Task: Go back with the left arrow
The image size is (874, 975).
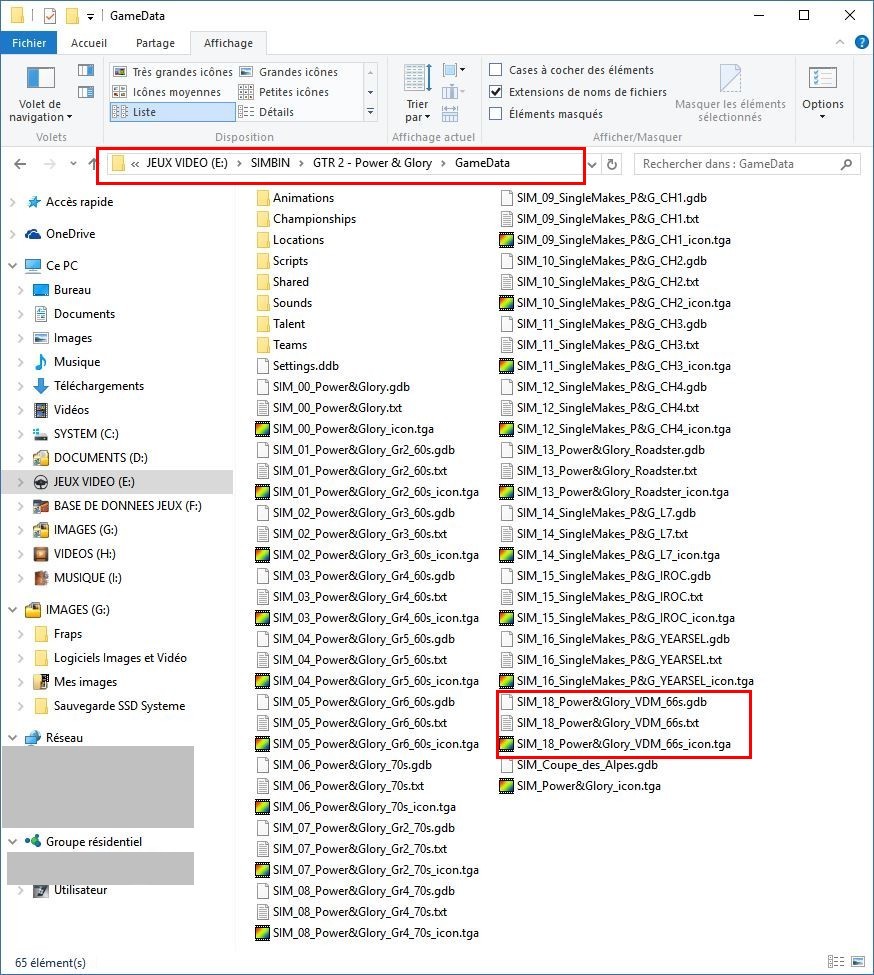Action: pyautogui.click(x=20, y=164)
